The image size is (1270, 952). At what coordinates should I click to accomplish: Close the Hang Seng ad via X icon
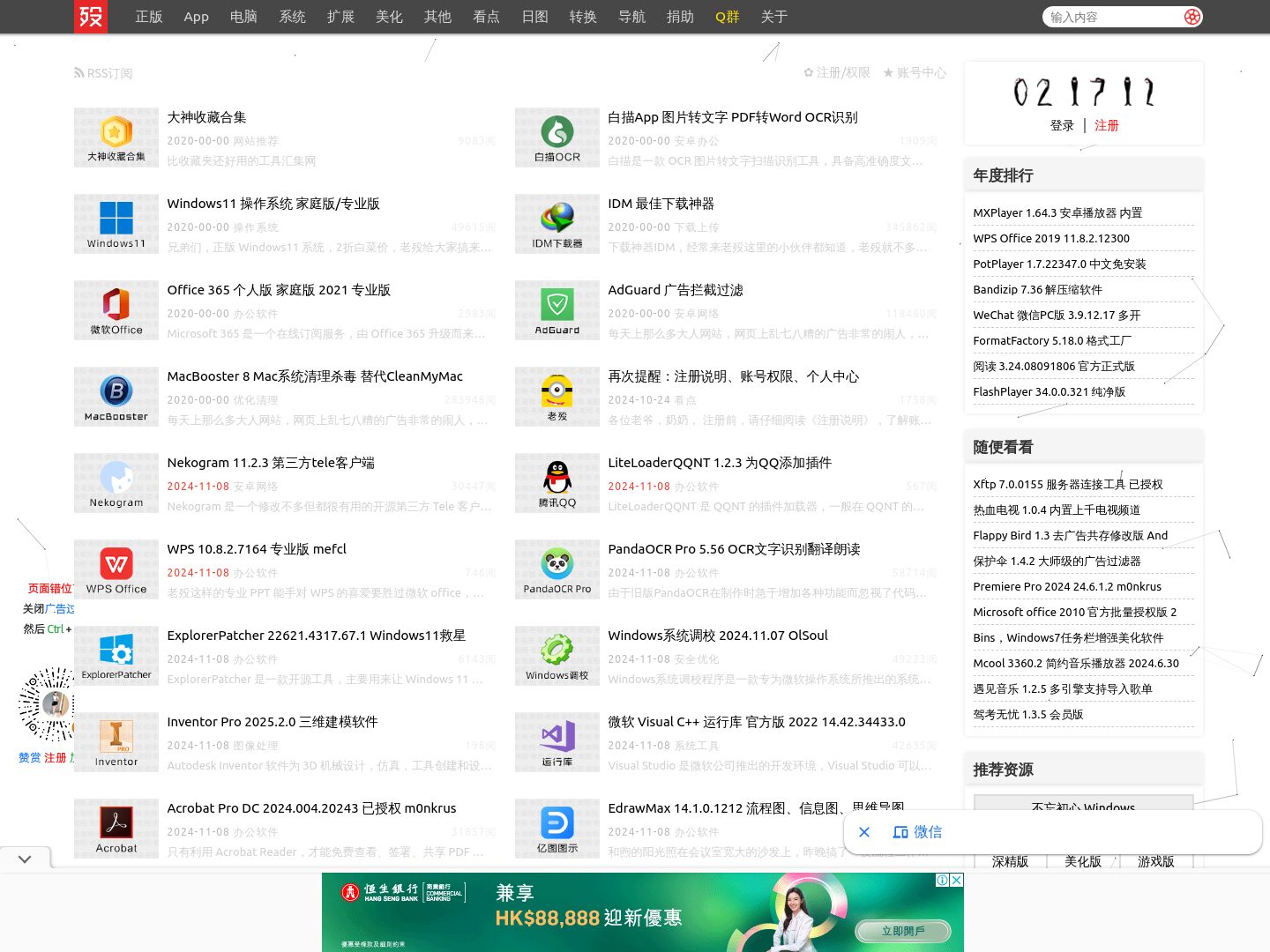point(956,880)
